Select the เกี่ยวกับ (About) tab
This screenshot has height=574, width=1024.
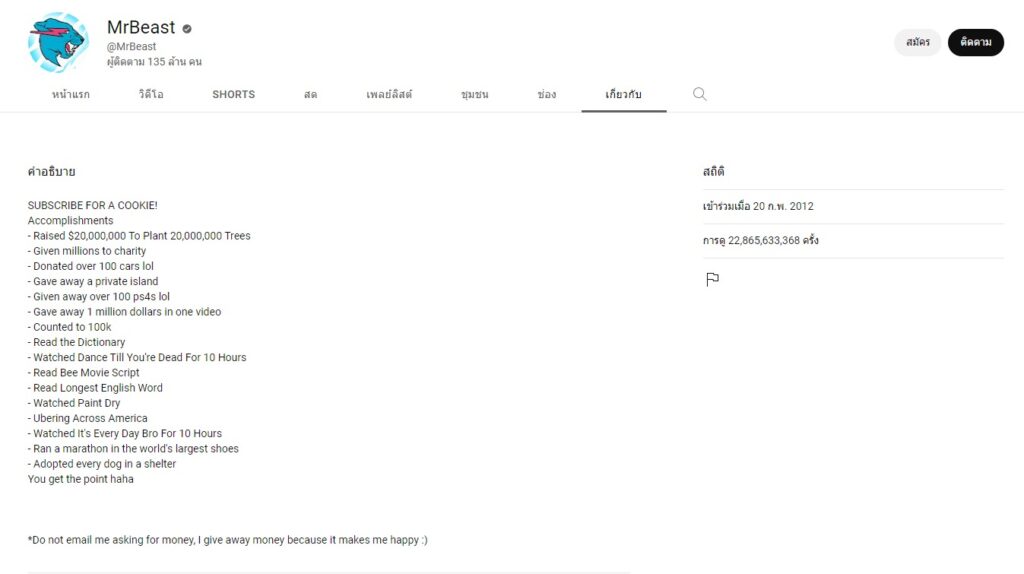(x=623, y=95)
